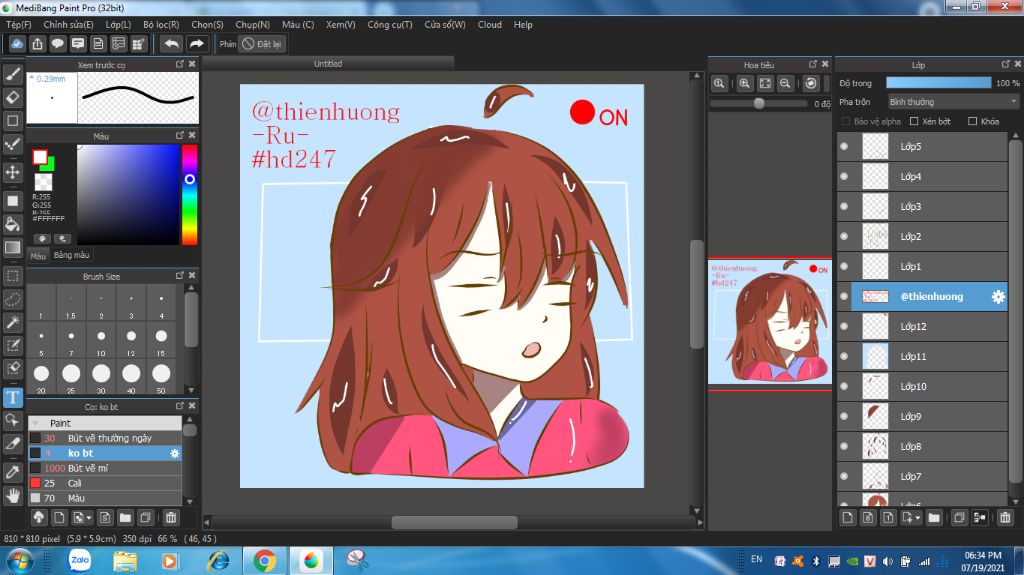
Task: Add new layer folder in layer panel
Action: [934, 518]
